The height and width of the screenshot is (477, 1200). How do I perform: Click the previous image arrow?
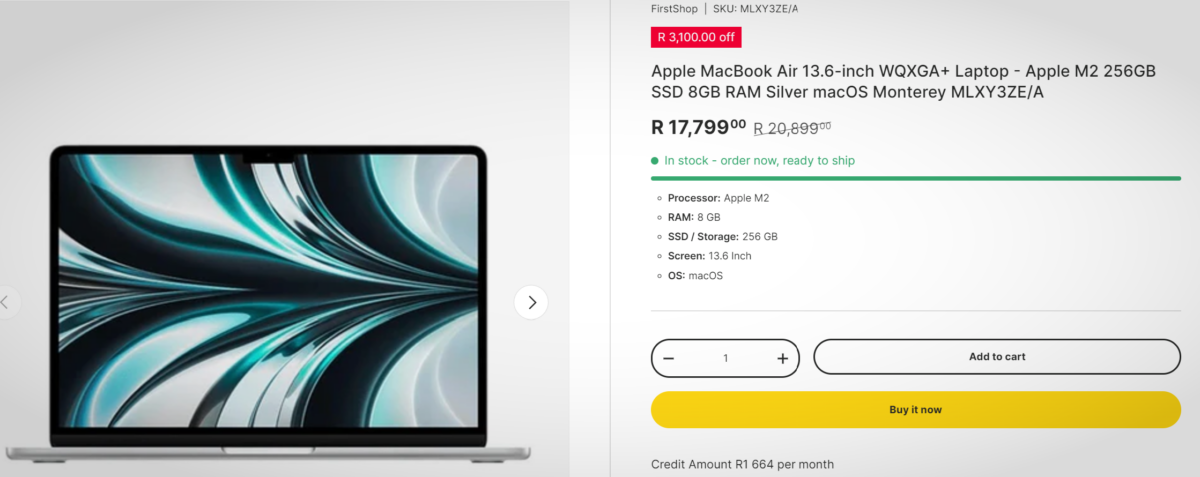tap(6, 302)
